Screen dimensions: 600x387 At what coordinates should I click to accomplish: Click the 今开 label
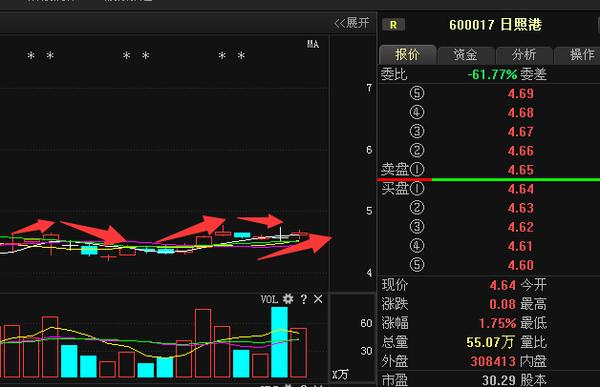(x=533, y=285)
